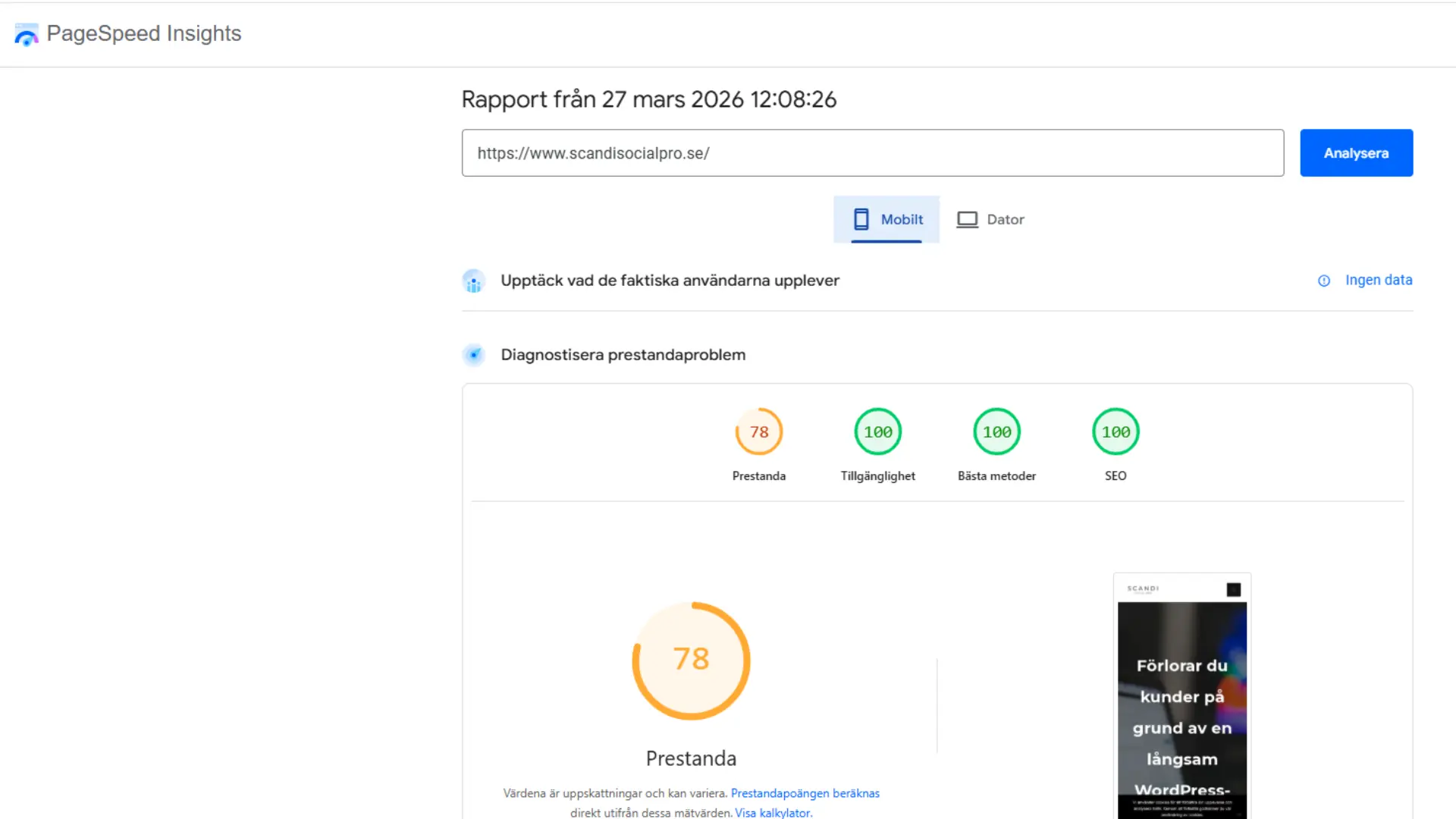Click inside the URL input field
Screen dimensions: 1456x819
tap(872, 152)
